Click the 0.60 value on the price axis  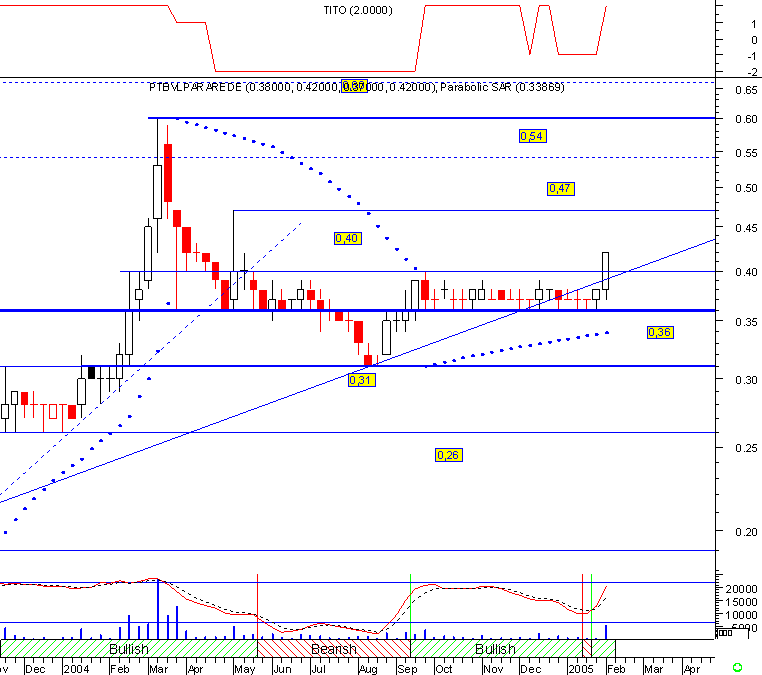coord(746,119)
